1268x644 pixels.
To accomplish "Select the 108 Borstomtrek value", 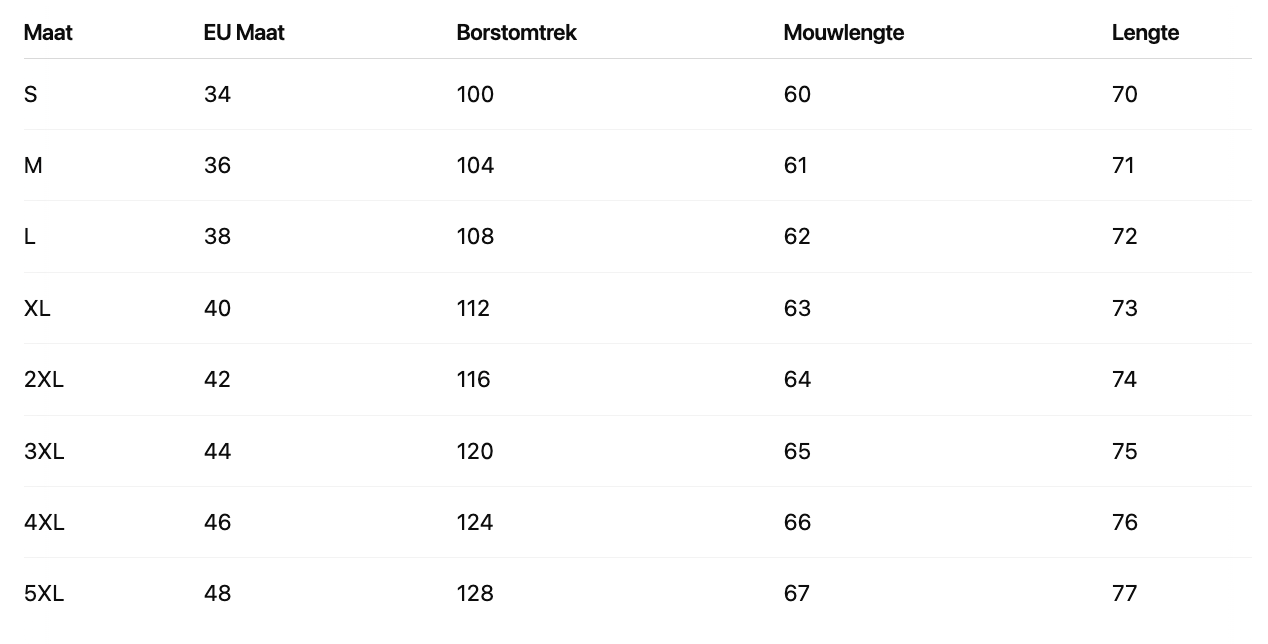I will point(475,237).
